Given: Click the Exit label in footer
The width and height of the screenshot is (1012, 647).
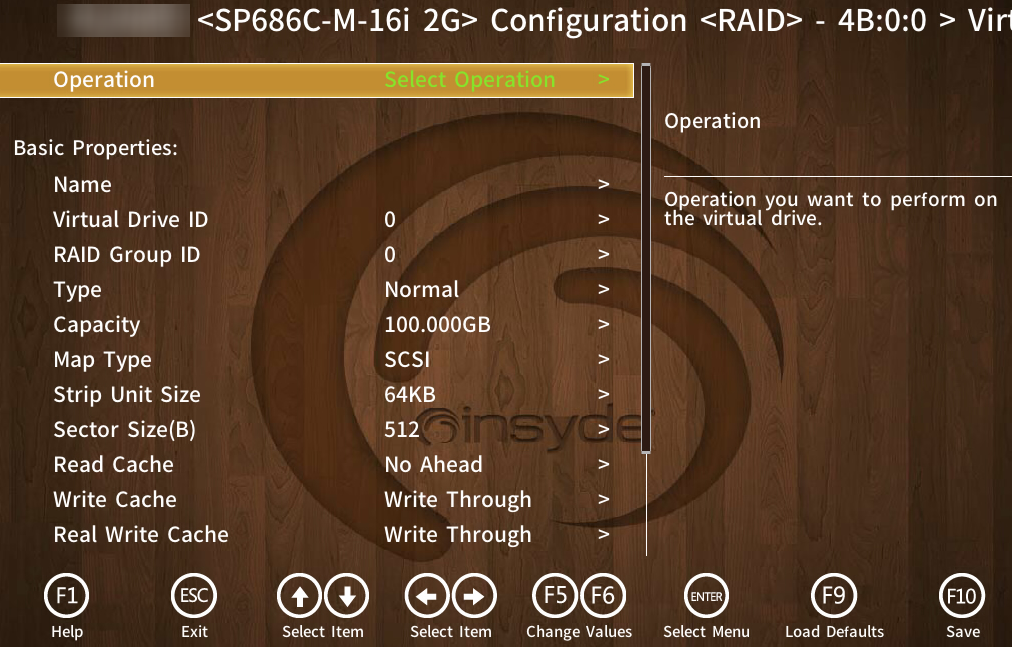Looking at the screenshot, I should 194,632.
